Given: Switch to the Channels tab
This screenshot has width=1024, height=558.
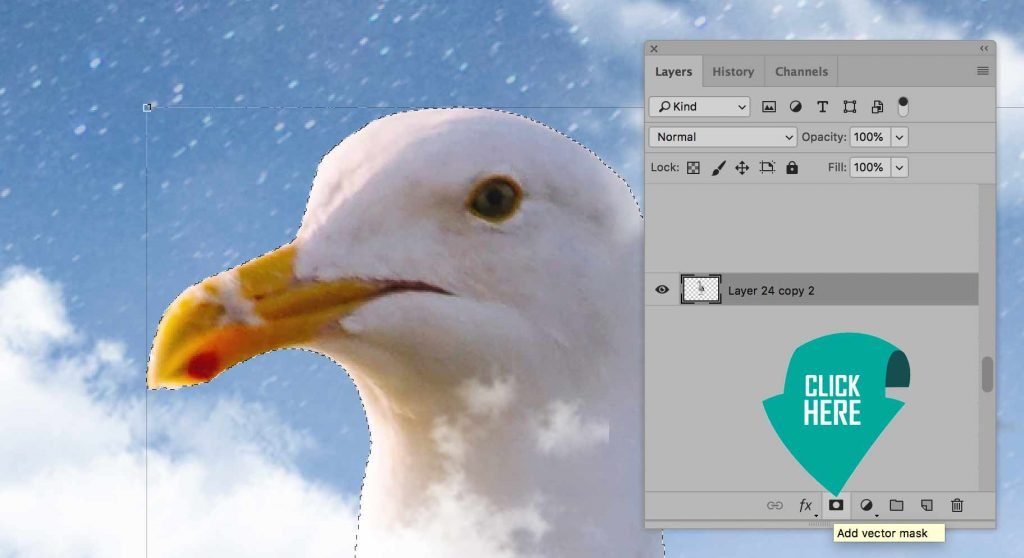Looking at the screenshot, I should click(x=801, y=72).
